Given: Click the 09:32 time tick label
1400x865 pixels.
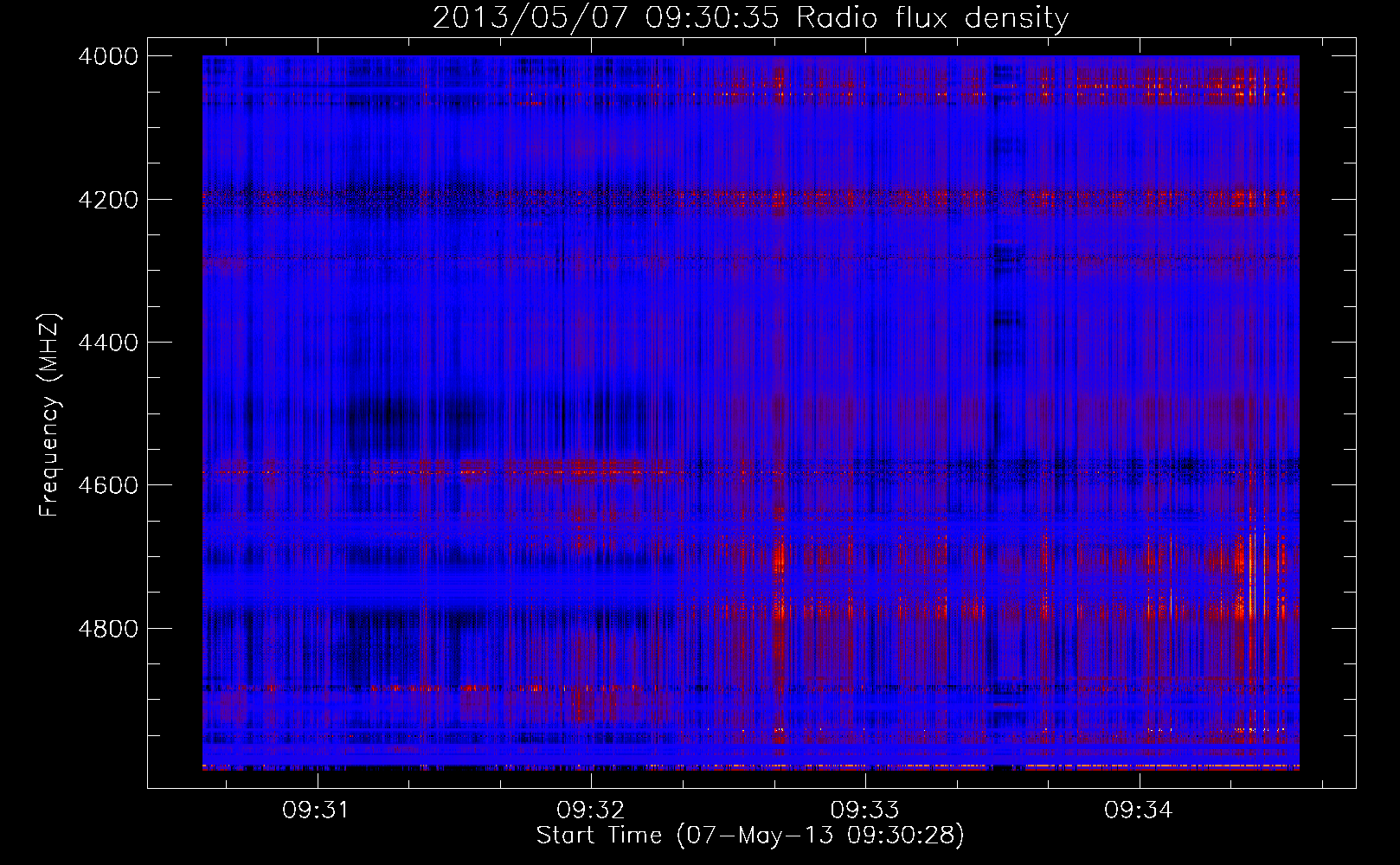Looking at the screenshot, I should click(x=590, y=811).
